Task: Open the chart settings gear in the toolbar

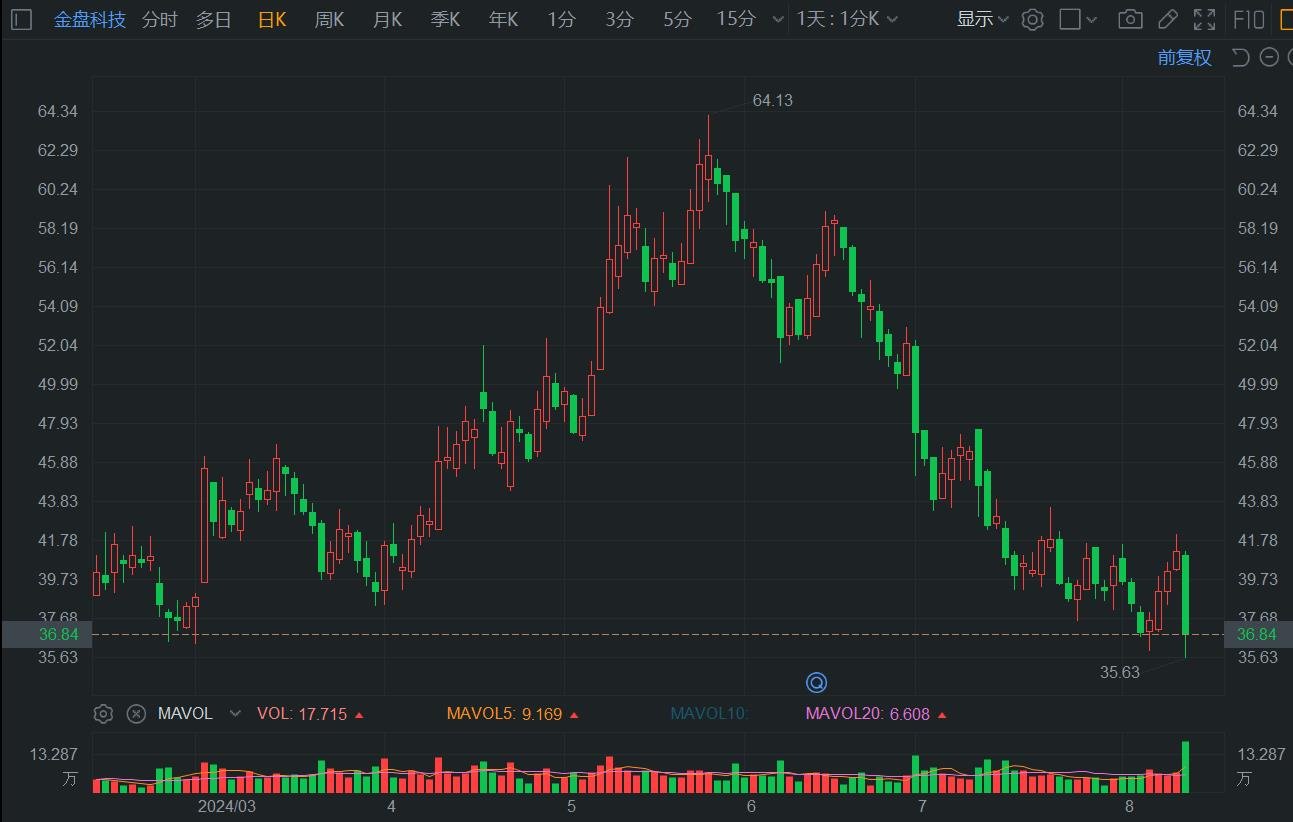Action: 1032,19
